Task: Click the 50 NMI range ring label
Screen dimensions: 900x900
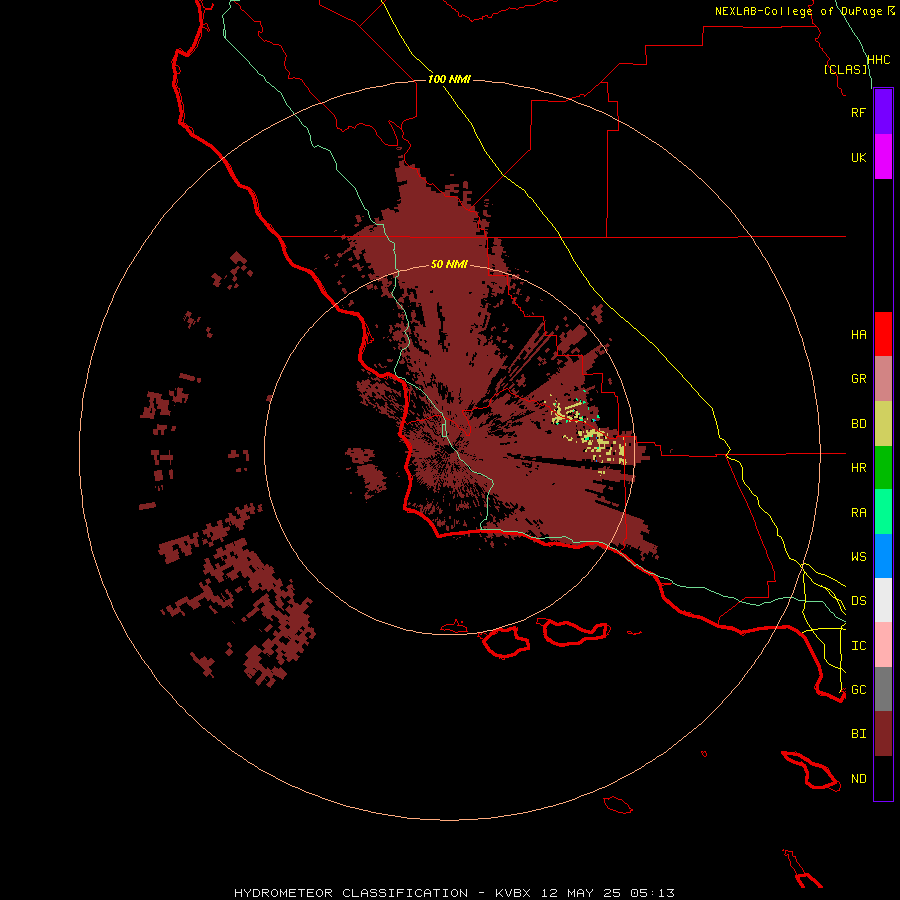Action: (449, 264)
